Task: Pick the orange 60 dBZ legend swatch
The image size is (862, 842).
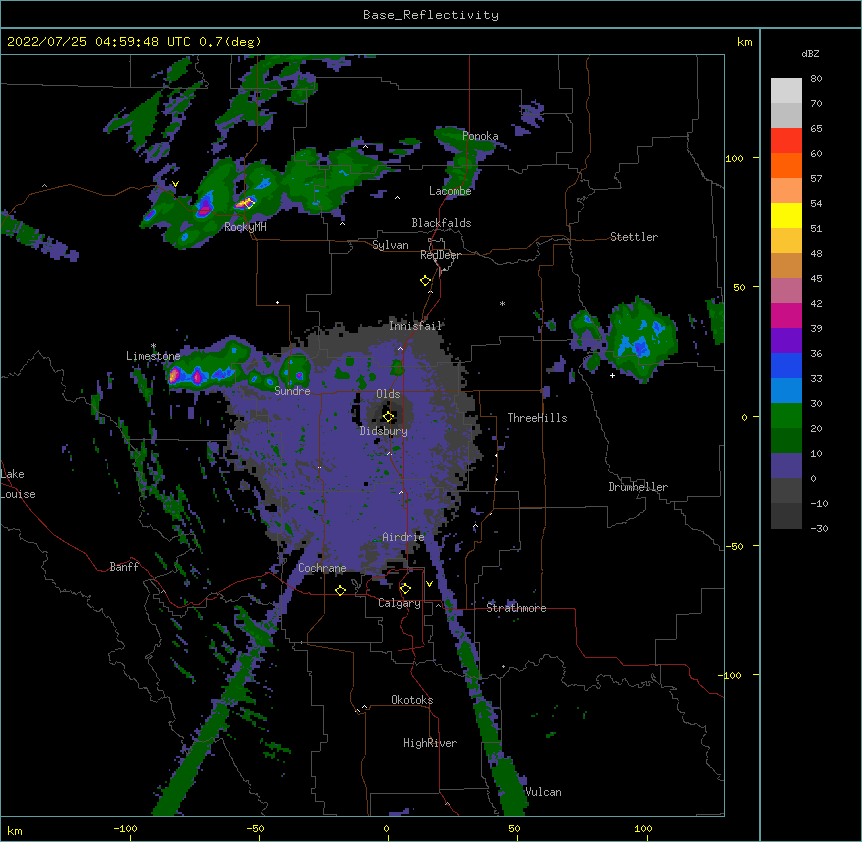Action: coord(786,165)
